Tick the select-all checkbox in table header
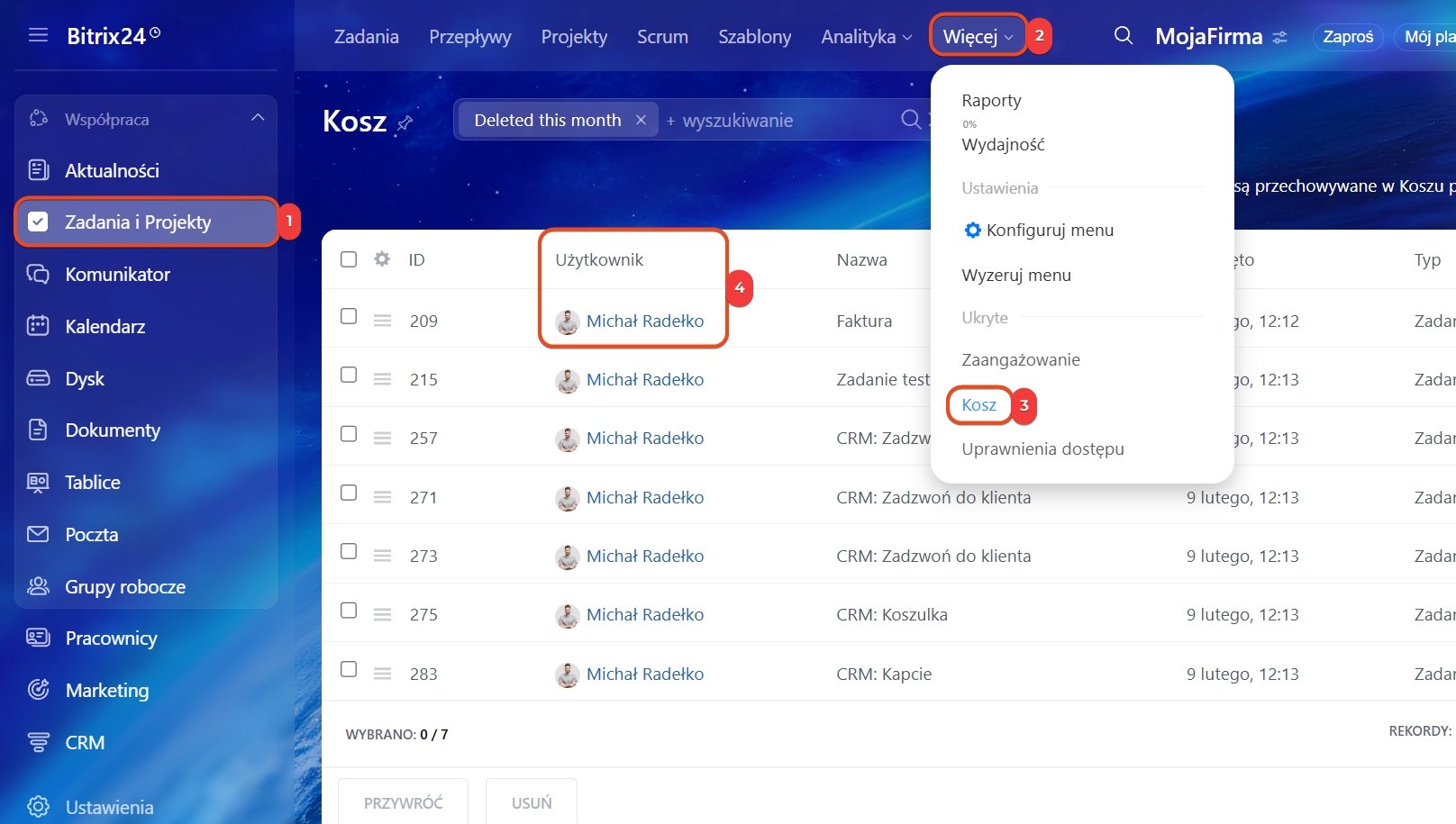 pyautogui.click(x=349, y=259)
